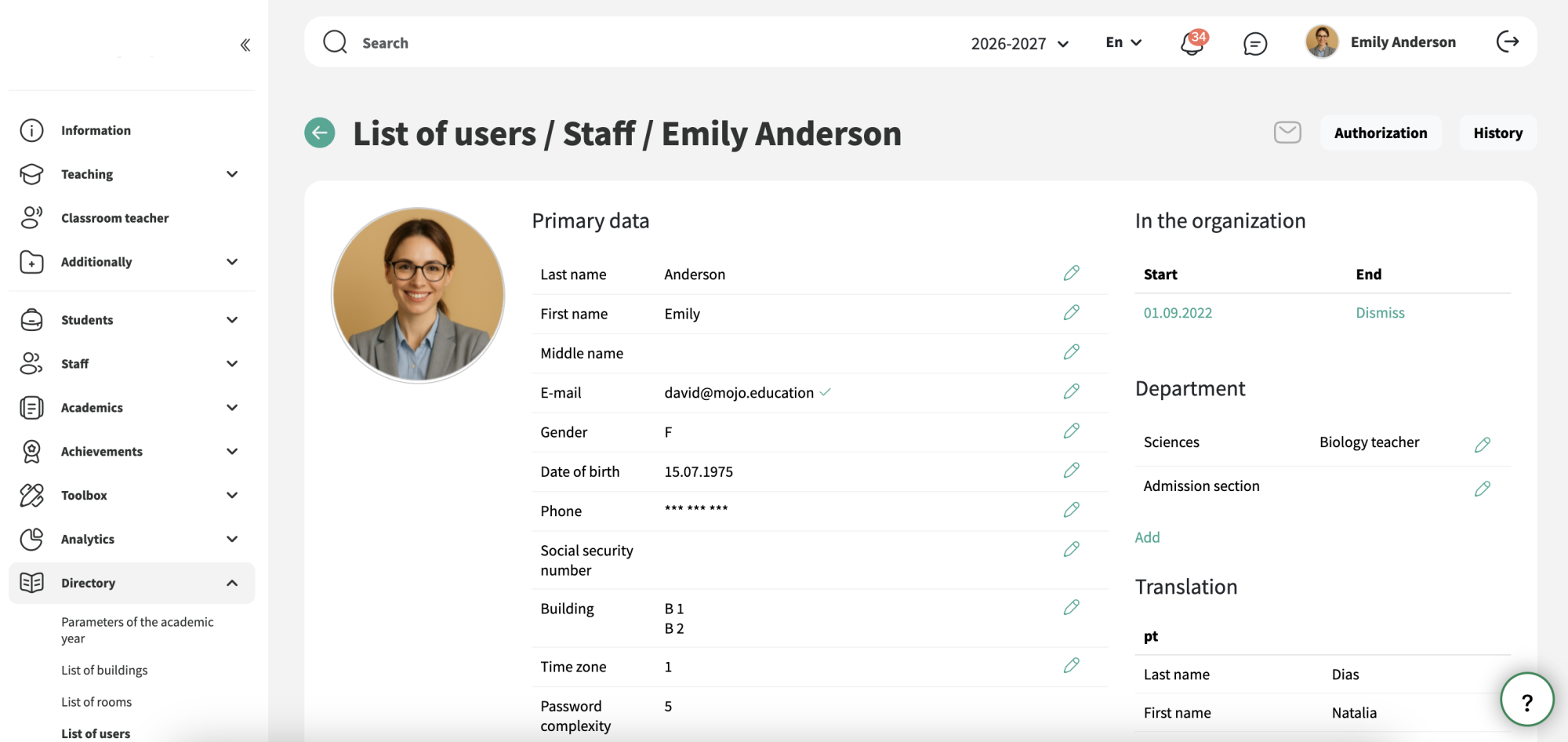Image resolution: width=1568 pixels, height=742 pixels.
Task: Edit the Gender pencil icon
Action: (x=1072, y=431)
